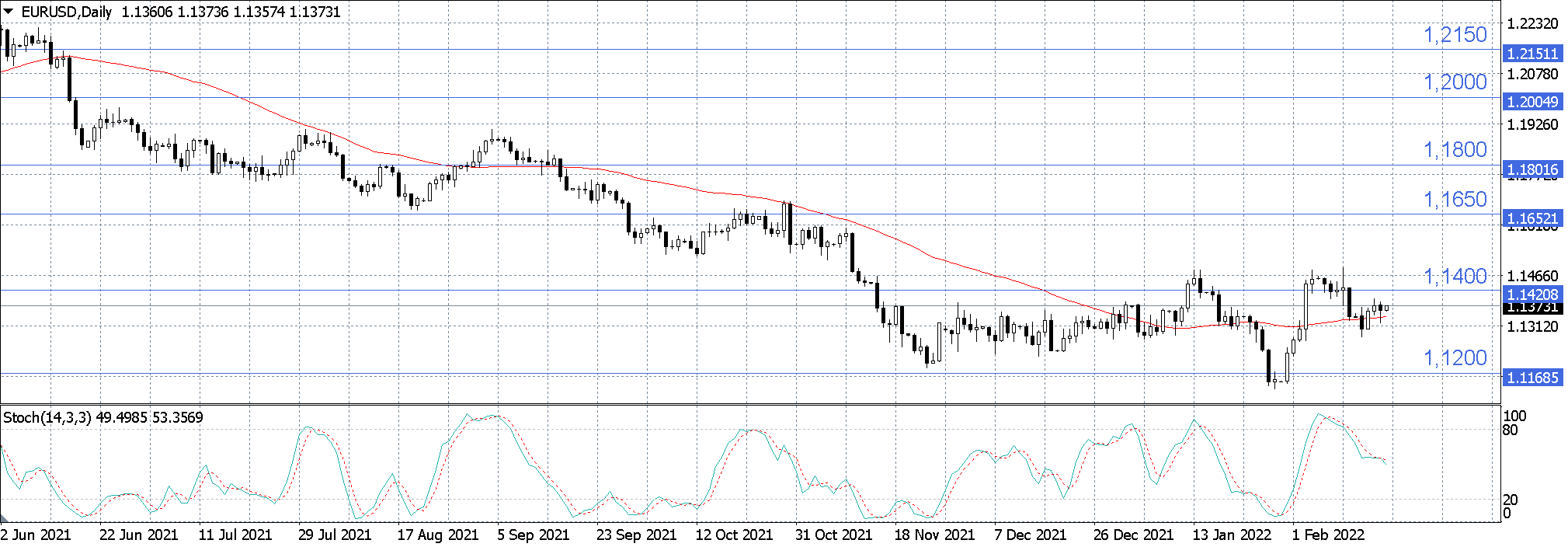Click the 18 Nov 2021 date label
The image size is (1568, 547).
(x=934, y=535)
